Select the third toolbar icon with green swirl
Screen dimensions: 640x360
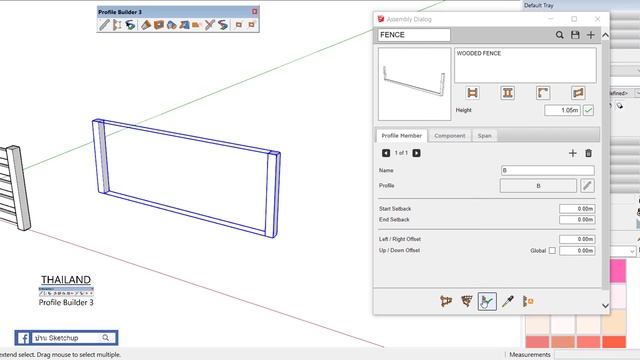click(x=130, y=25)
